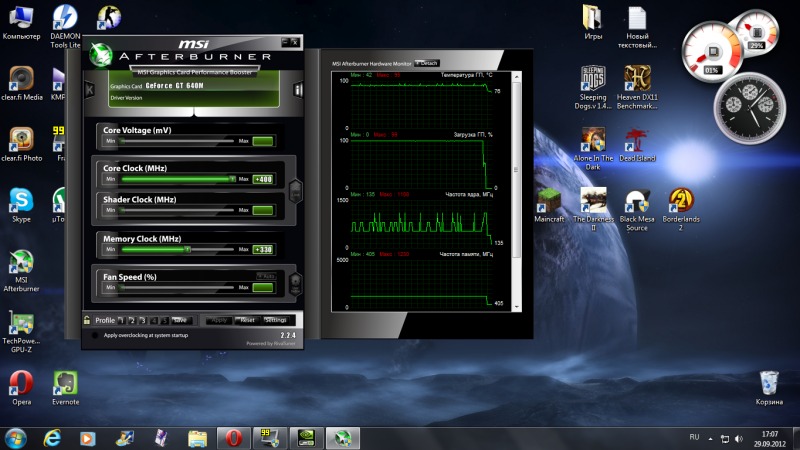Screen dimensions: 800x450
Task: Open the information i button in Afterburner
Action: pyautogui.click(x=297, y=90)
